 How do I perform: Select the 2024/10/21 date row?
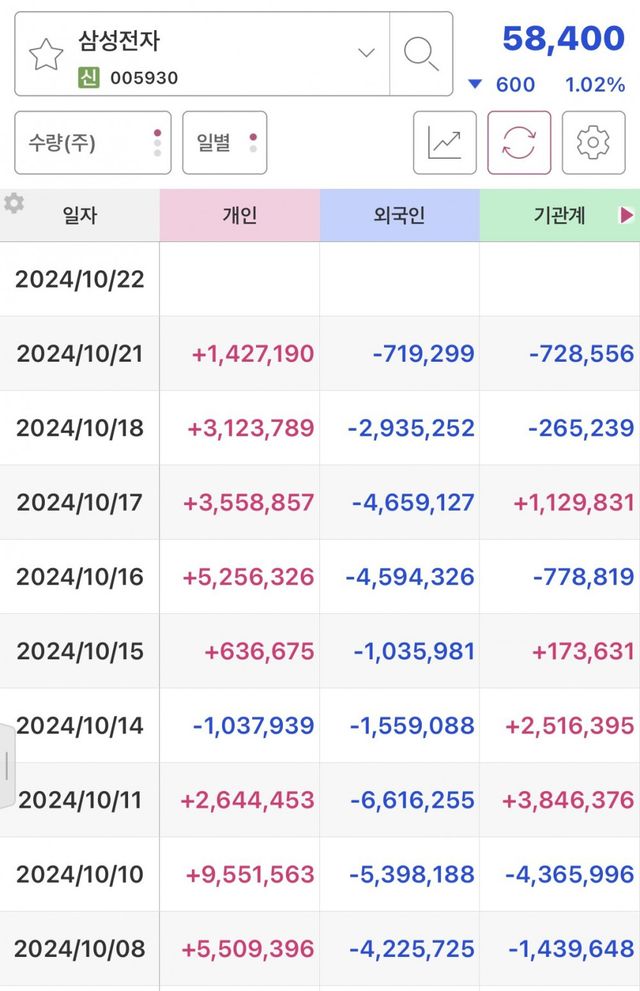click(80, 353)
